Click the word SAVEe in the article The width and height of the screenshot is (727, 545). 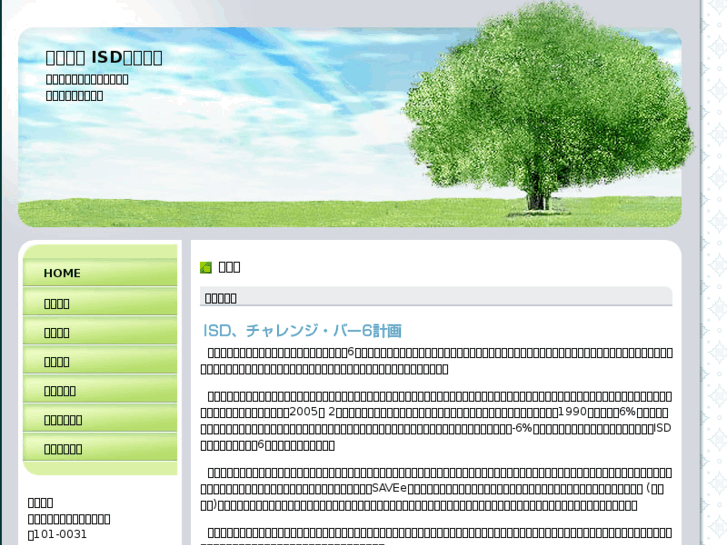point(389,488)
